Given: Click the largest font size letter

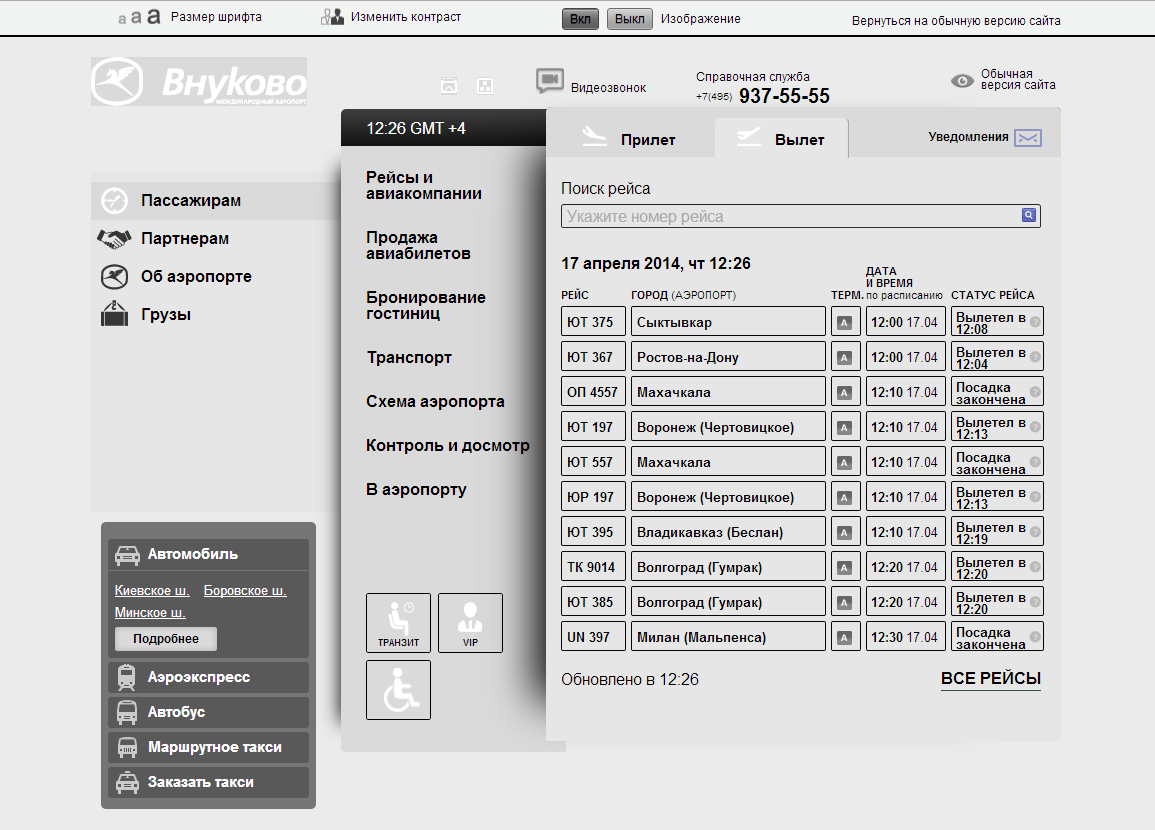Looking at the screenshot, I should 153,17.
